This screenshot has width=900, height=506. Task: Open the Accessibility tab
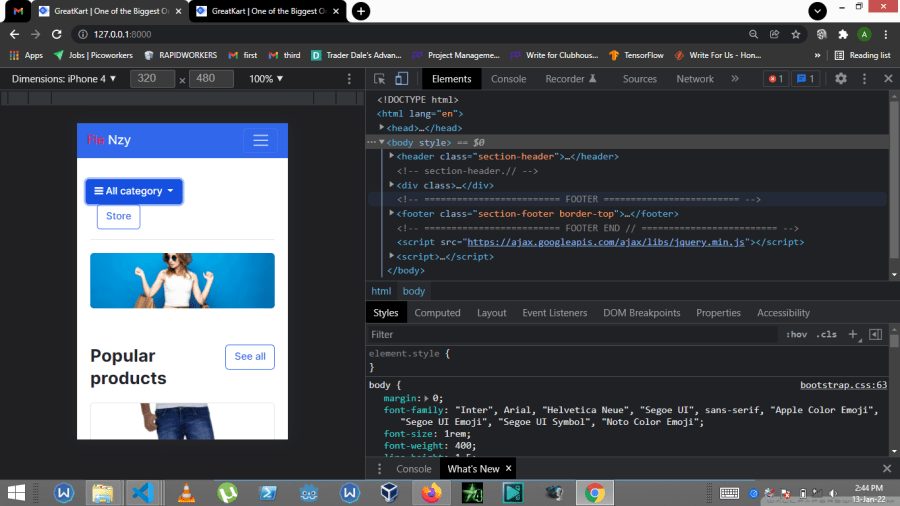[x=783, y=313]
